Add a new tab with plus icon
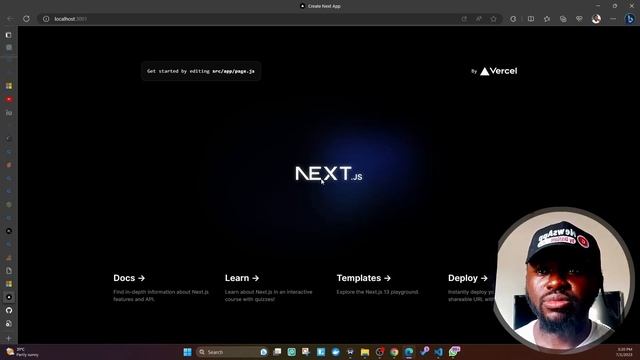Image resolution: width=640 pixels, height=360 pixels. click(9, 338)
